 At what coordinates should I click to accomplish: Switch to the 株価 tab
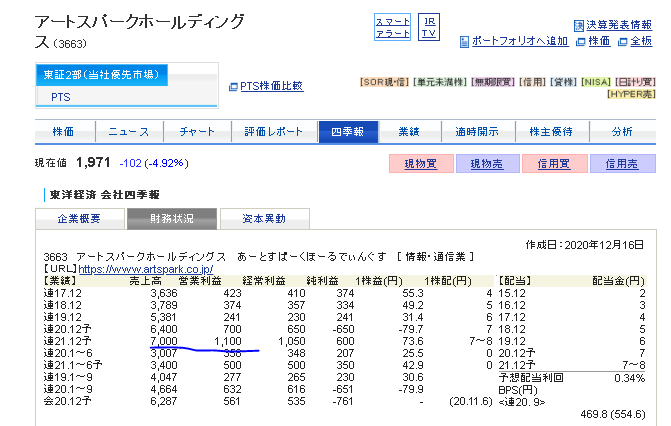pos(65,132)
